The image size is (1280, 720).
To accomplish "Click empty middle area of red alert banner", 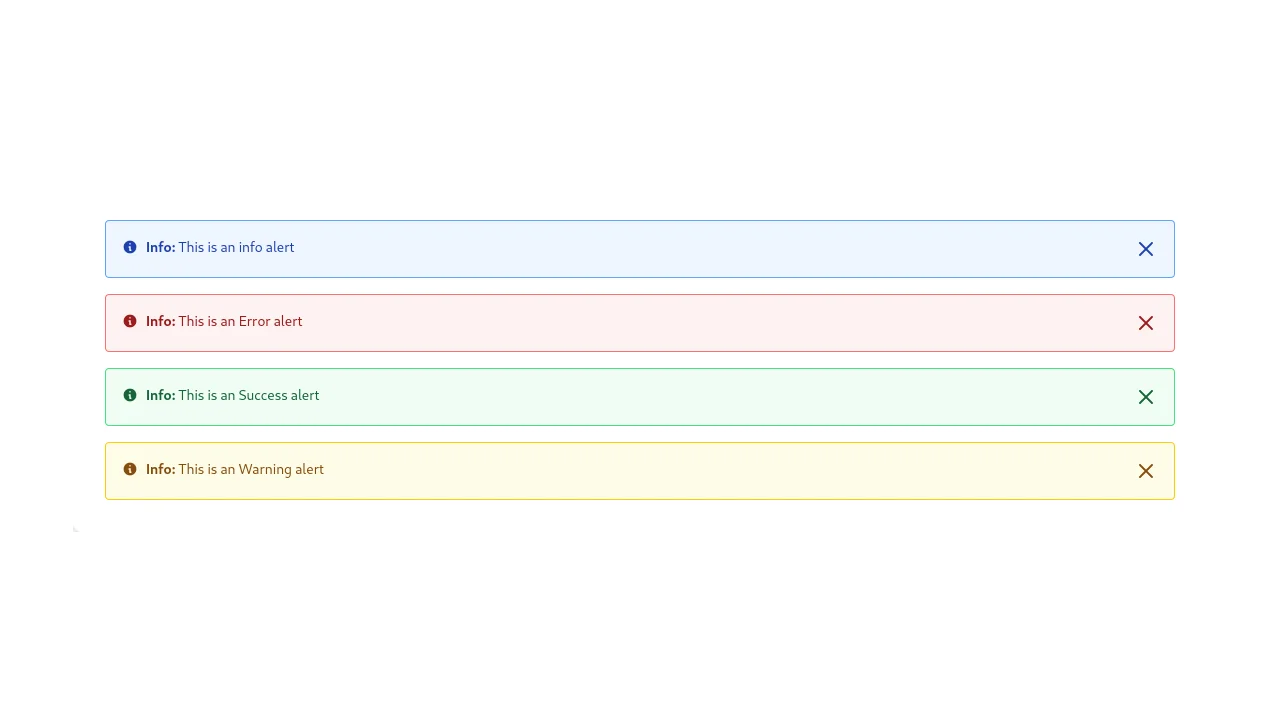I will (700, 323).
